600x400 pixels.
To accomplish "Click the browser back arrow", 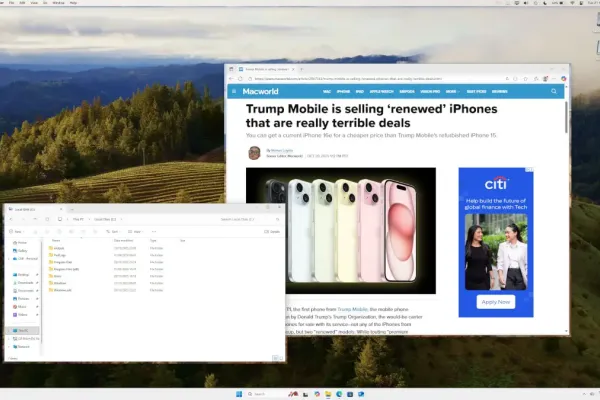I will pyautogui.click(x=231, y=79).
